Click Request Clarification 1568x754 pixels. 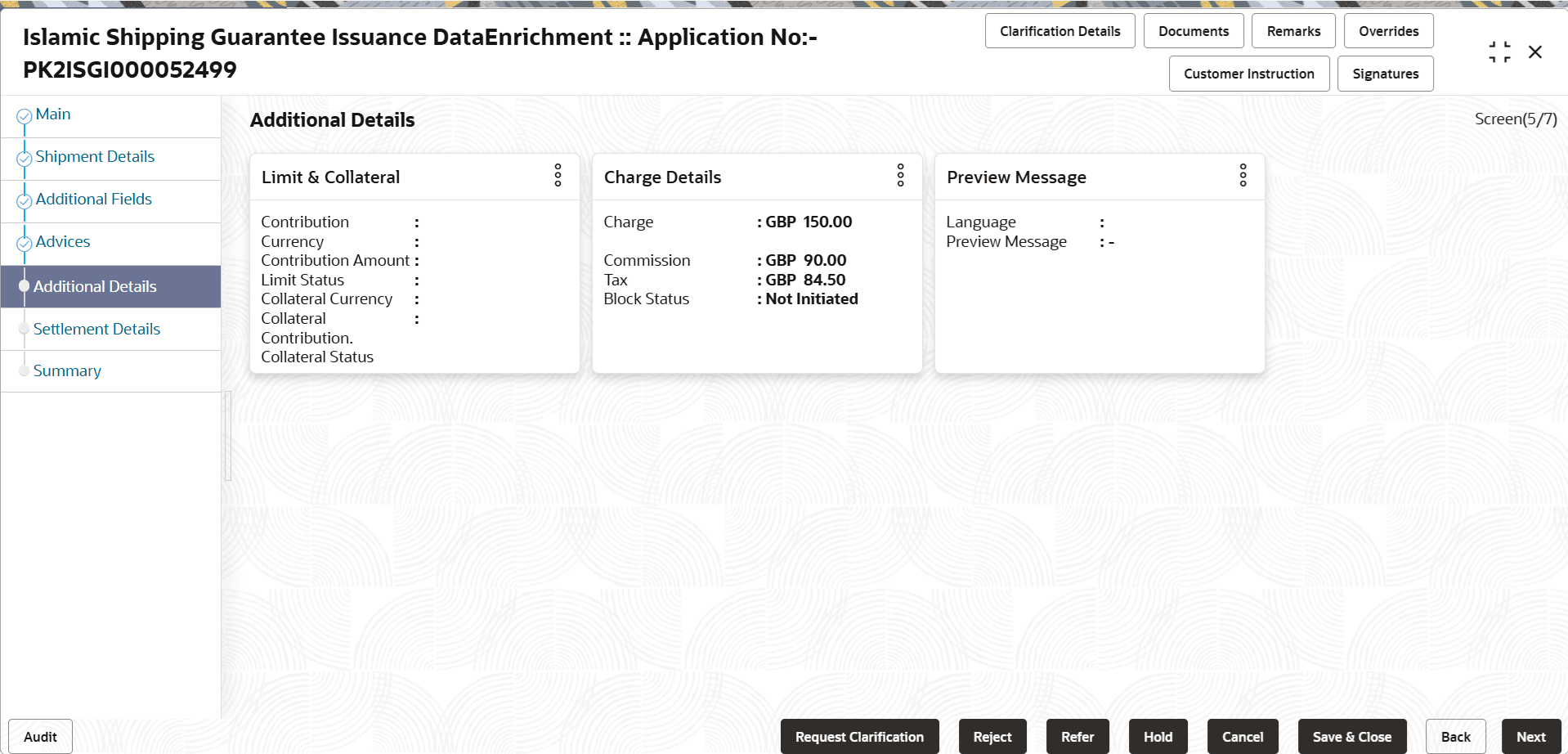859,737
